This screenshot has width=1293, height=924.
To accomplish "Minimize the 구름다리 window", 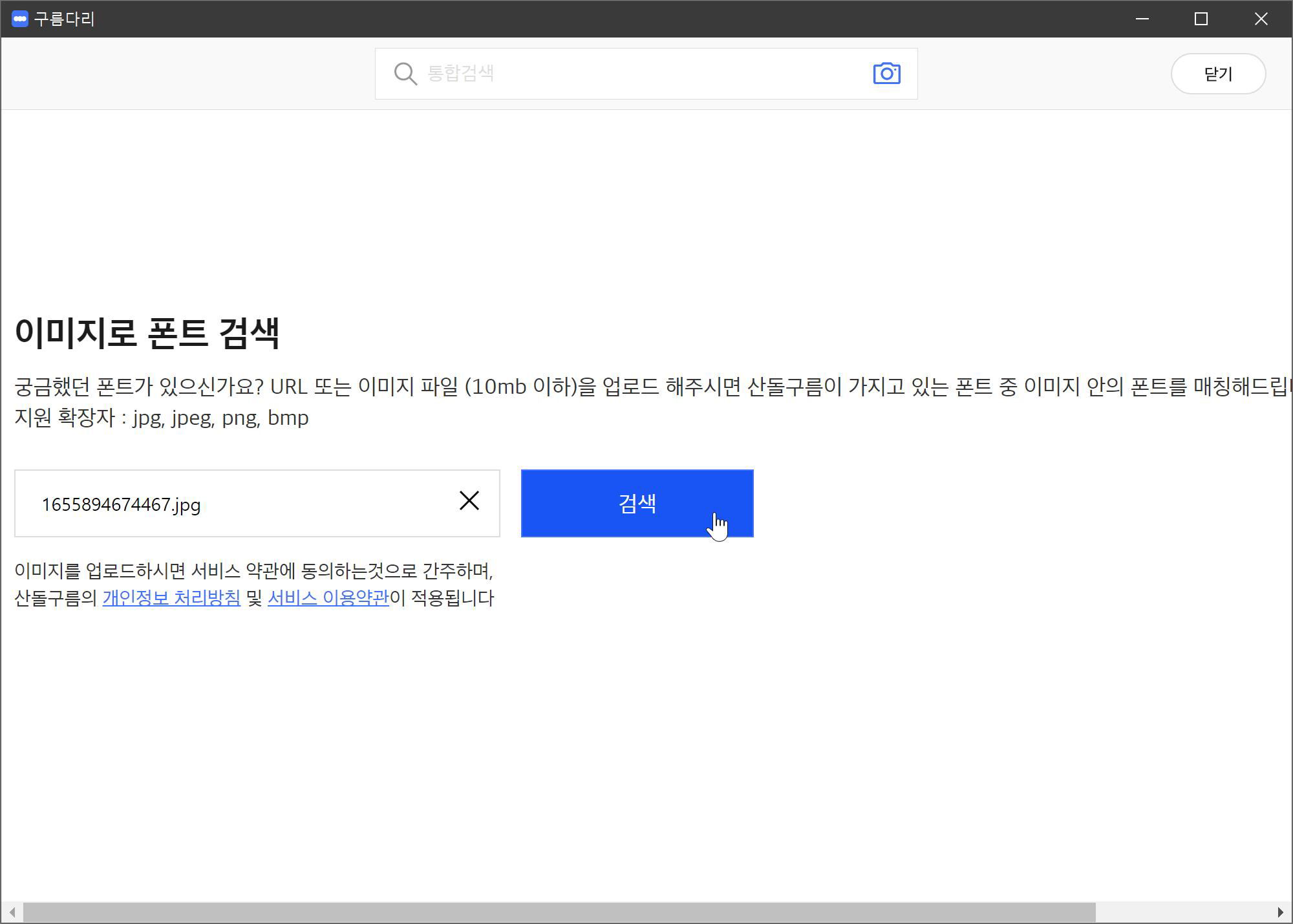I will [1142, 19].
